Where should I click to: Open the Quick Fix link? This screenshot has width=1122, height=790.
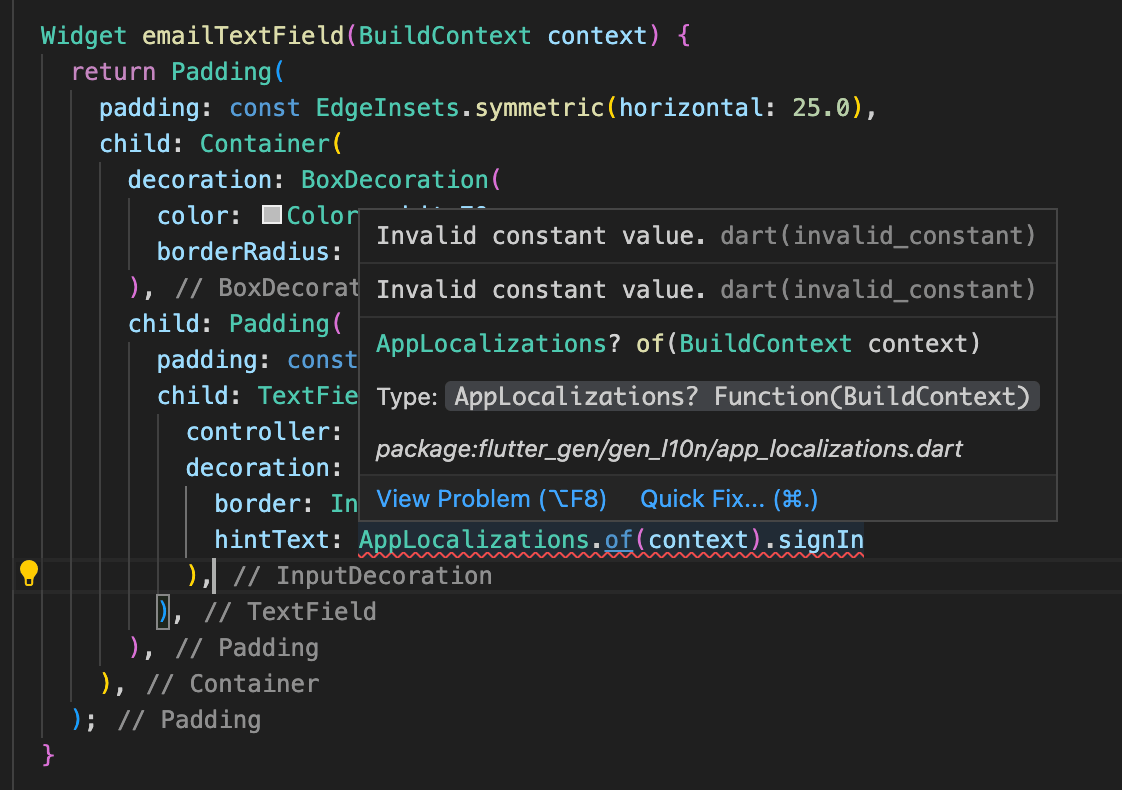pyautogui.click(x=728, y=499)
